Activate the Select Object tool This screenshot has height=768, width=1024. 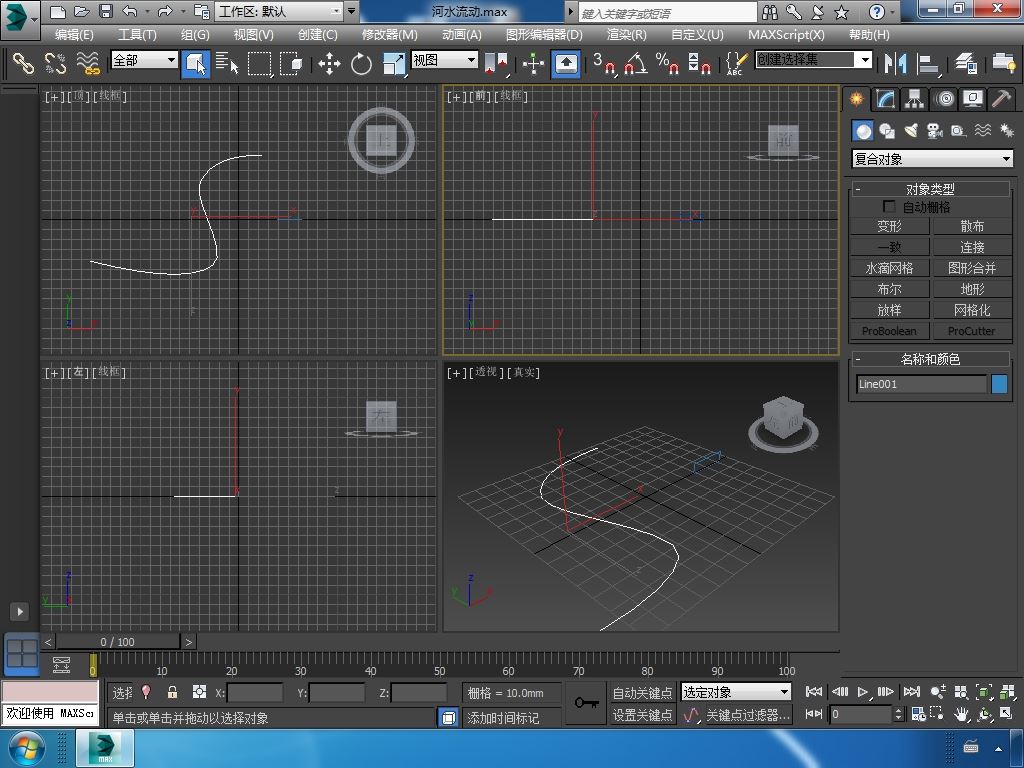pos(195,63)
